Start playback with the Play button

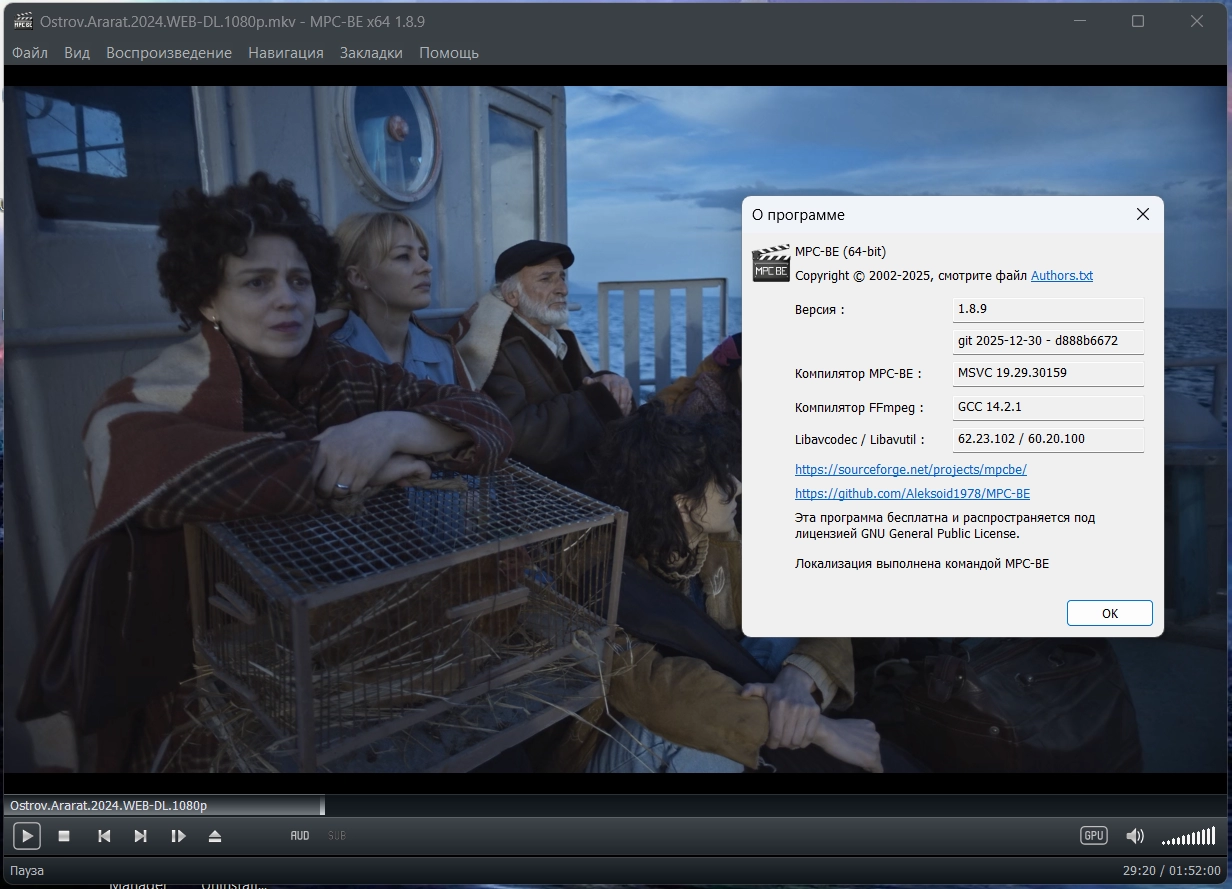pos(26,835)
